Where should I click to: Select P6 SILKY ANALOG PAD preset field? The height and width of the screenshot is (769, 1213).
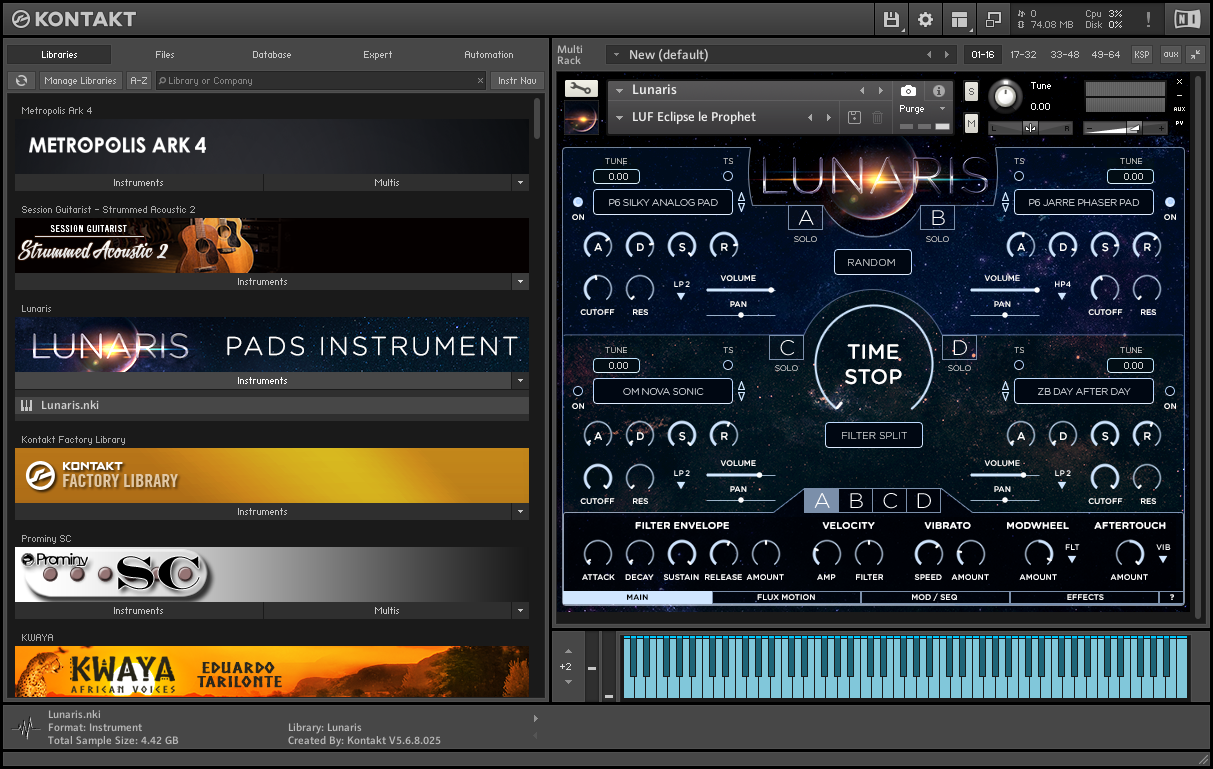click(x=663, y=202)
